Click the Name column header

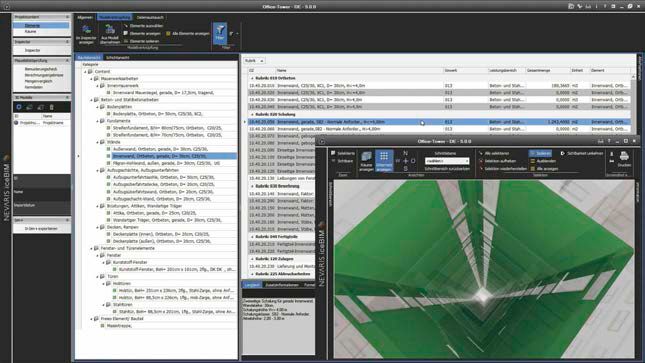point(360,70)
